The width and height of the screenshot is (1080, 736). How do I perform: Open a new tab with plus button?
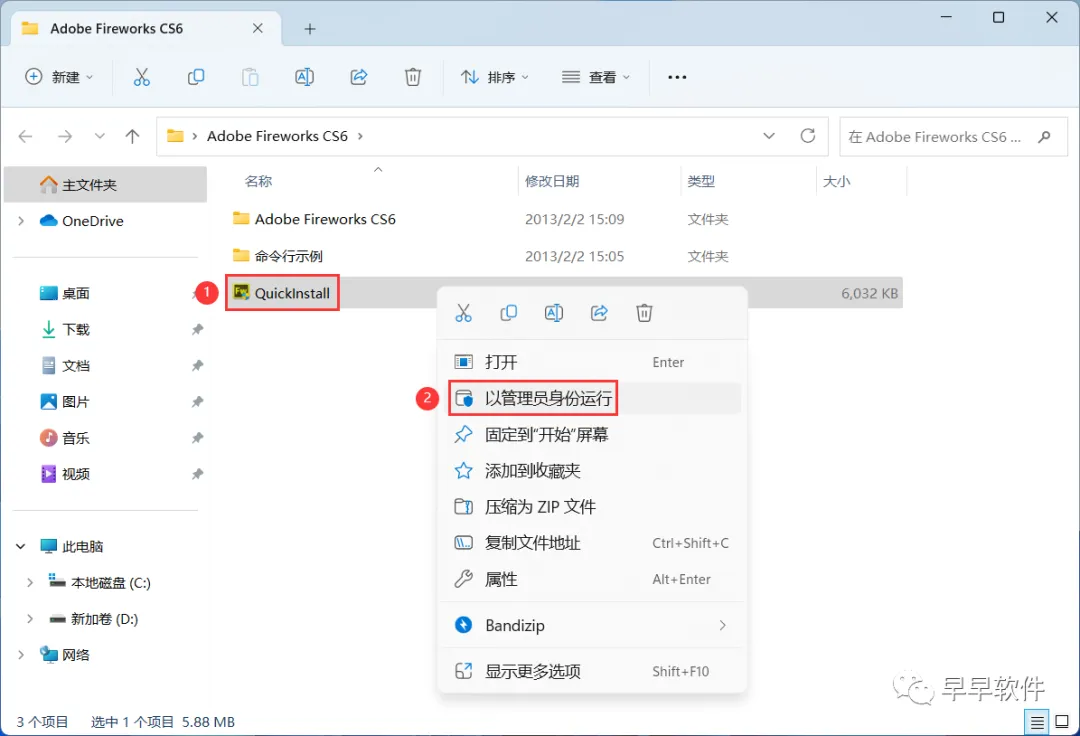(310, 29)
